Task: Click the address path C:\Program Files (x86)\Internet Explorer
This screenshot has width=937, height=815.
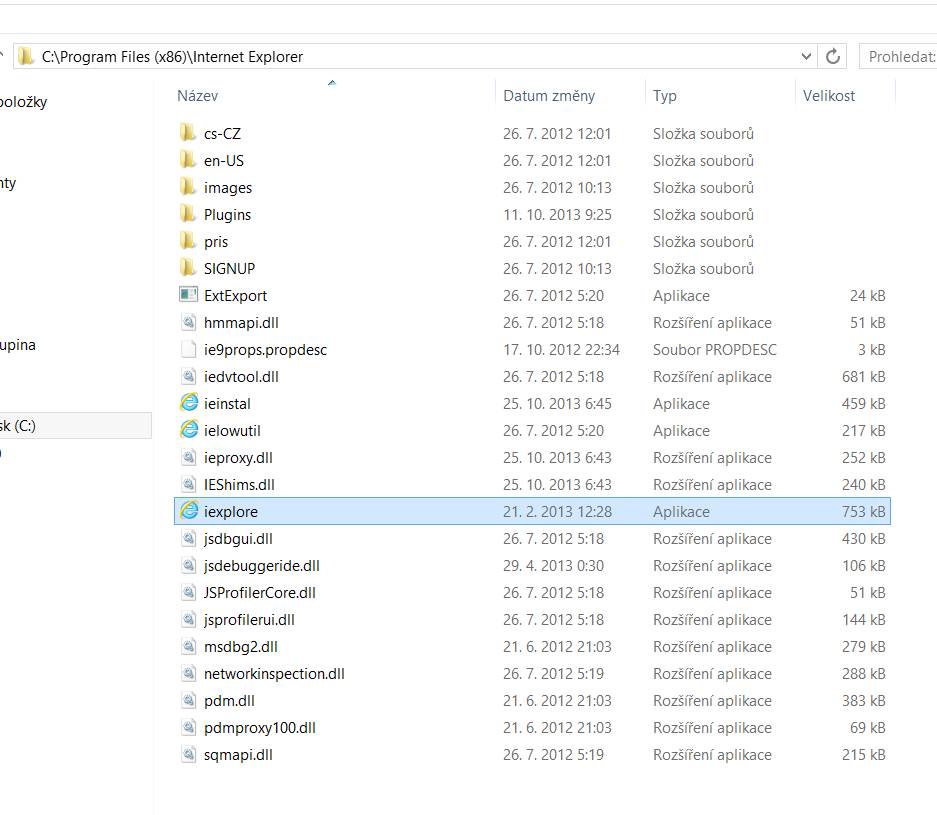Action: [172, 57]
